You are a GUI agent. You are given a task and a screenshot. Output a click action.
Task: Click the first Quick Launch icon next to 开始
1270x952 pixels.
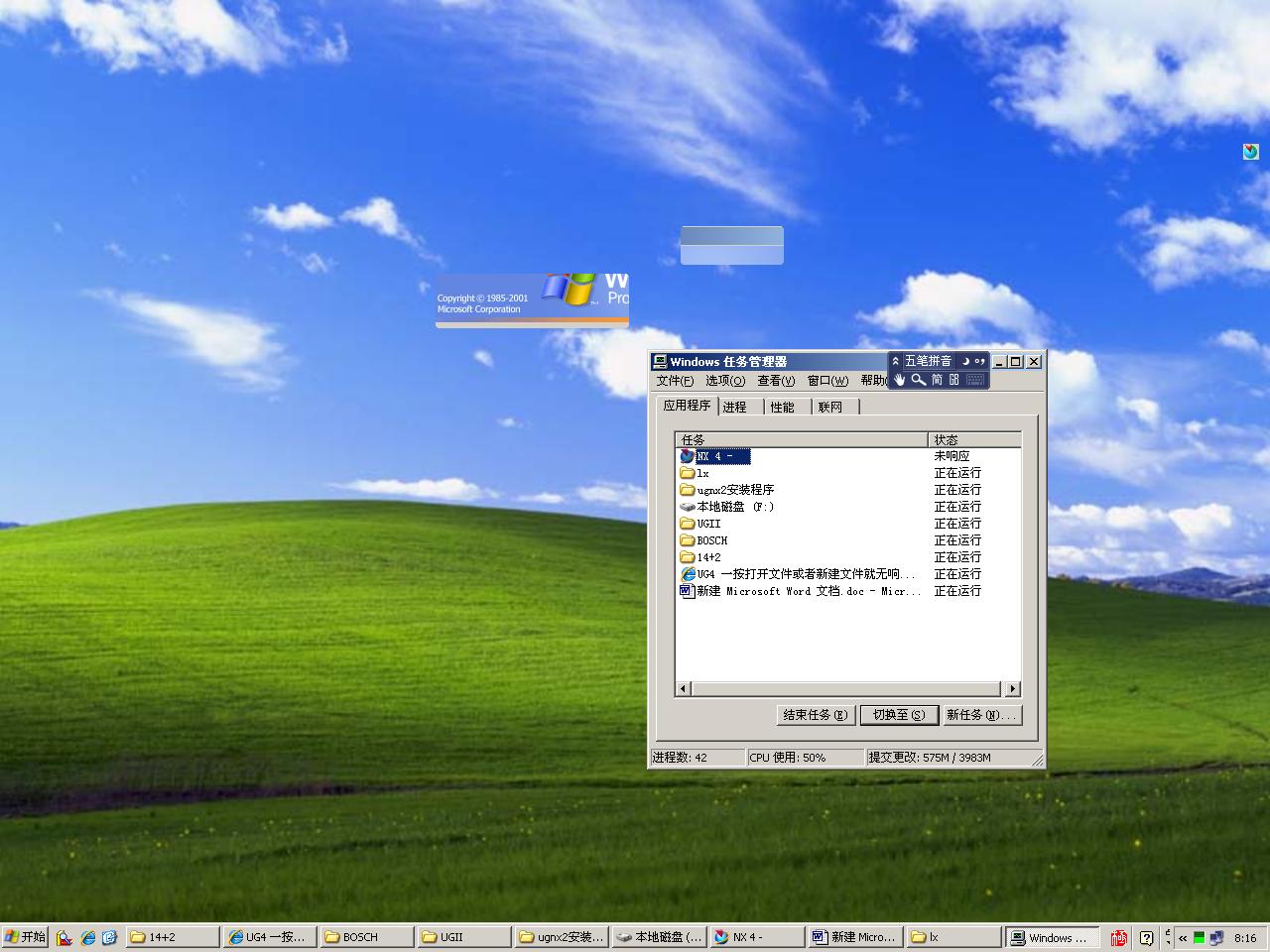[x=64, y=937]
